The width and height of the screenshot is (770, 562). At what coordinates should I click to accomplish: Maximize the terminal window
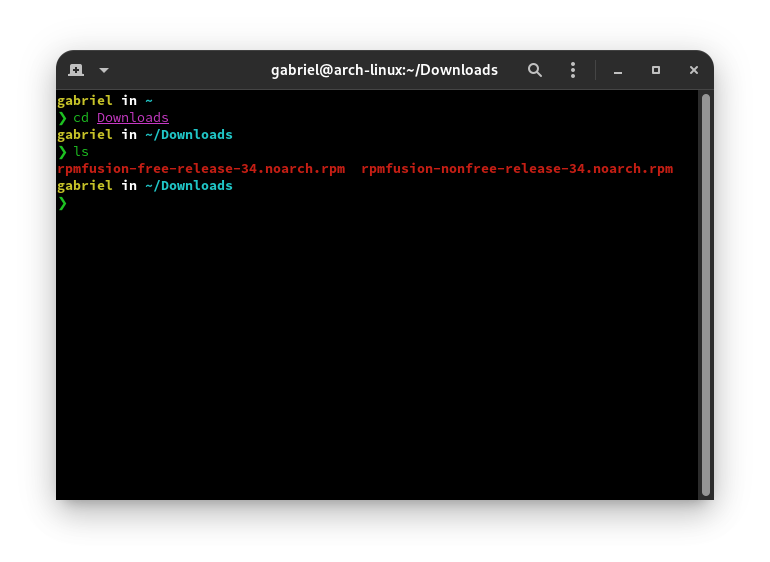pos(656,70)
